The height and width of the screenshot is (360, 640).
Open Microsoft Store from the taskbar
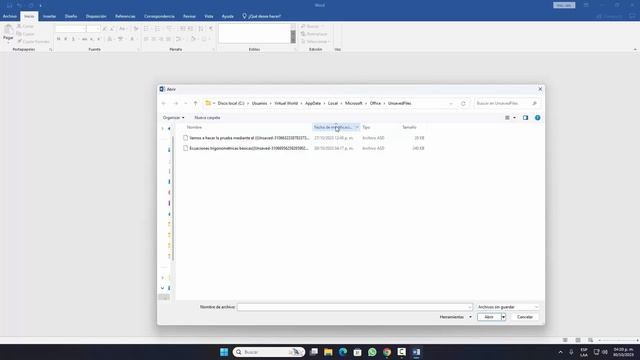pos(358,352)
